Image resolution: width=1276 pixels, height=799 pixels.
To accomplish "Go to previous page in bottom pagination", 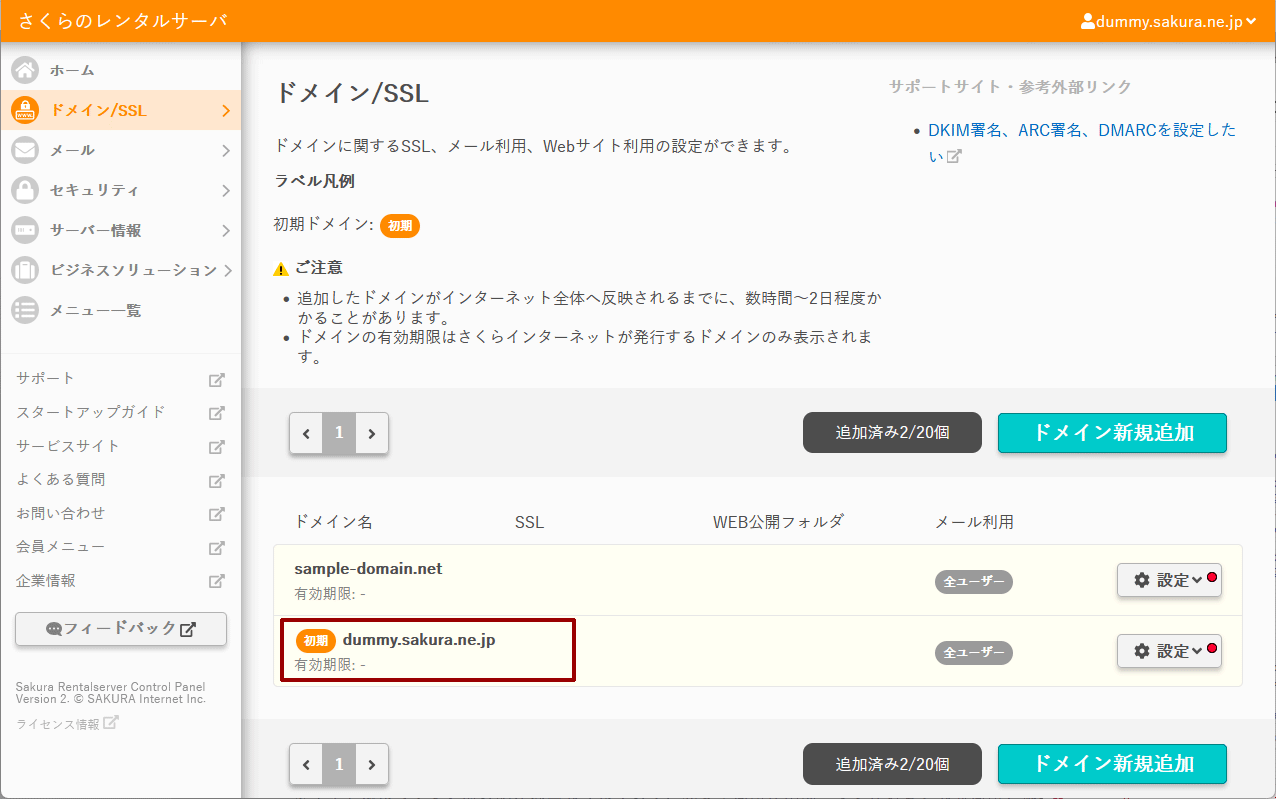I will tap(306, 764).
